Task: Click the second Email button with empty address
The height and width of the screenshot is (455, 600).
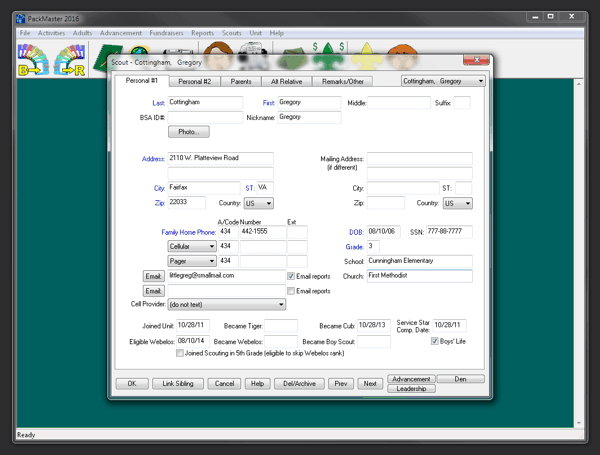Action: (x=153, y=291)
